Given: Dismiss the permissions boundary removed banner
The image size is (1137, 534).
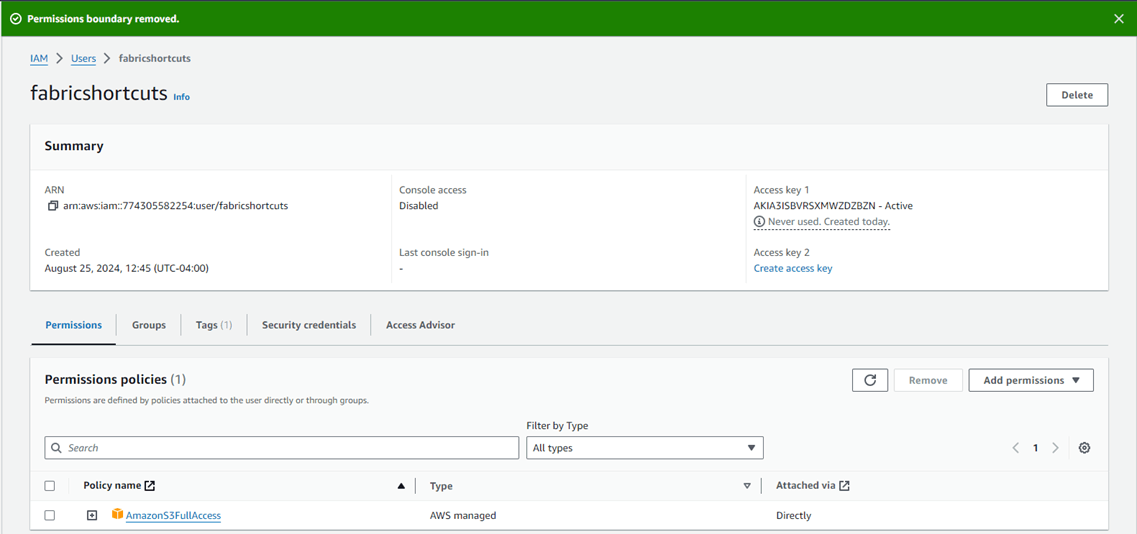Looking at the screenshot, I should [x=1119, y=19].
